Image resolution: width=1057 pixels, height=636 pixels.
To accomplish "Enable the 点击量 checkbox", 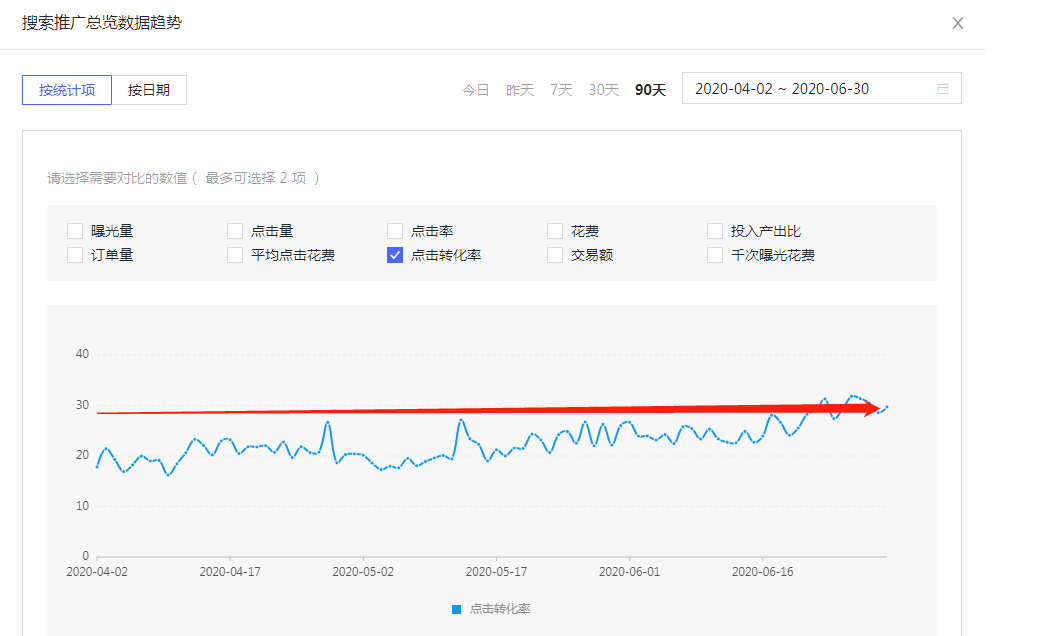I will coord(235,231).
